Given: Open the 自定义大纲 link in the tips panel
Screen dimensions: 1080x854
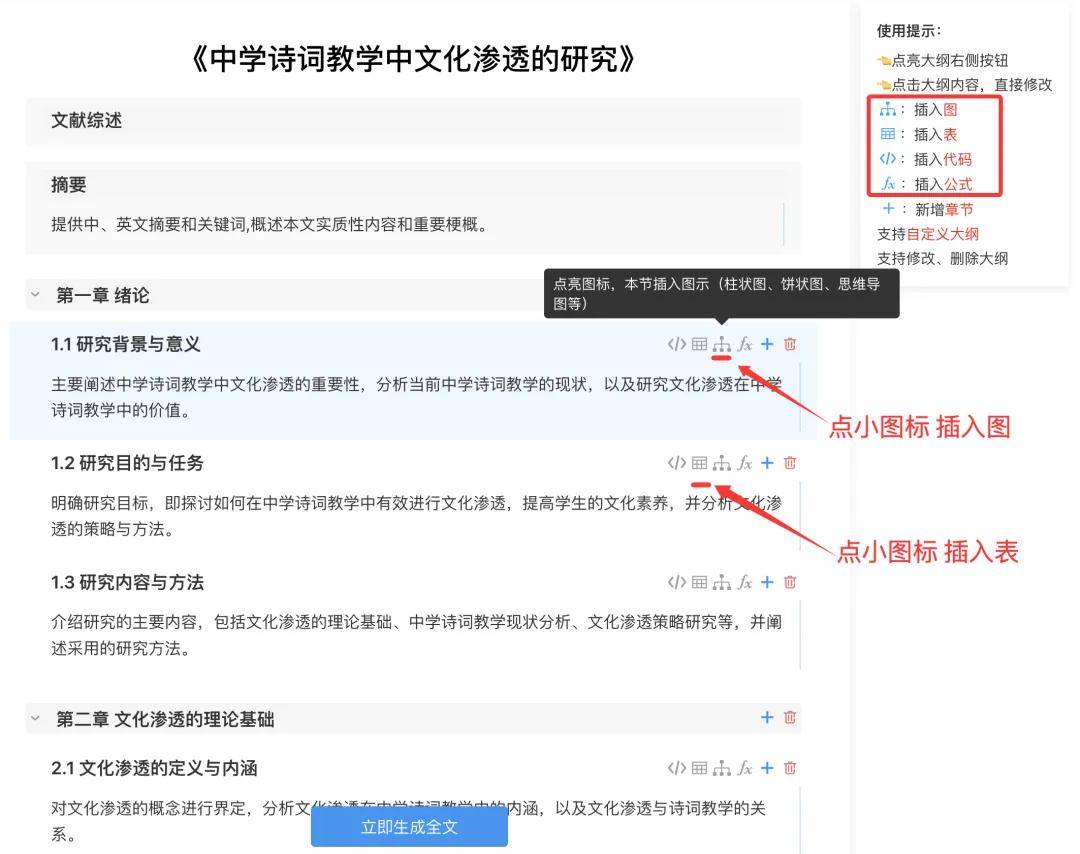Looking at the screenshot, I should pyautogui.click(x=941, y=233).
